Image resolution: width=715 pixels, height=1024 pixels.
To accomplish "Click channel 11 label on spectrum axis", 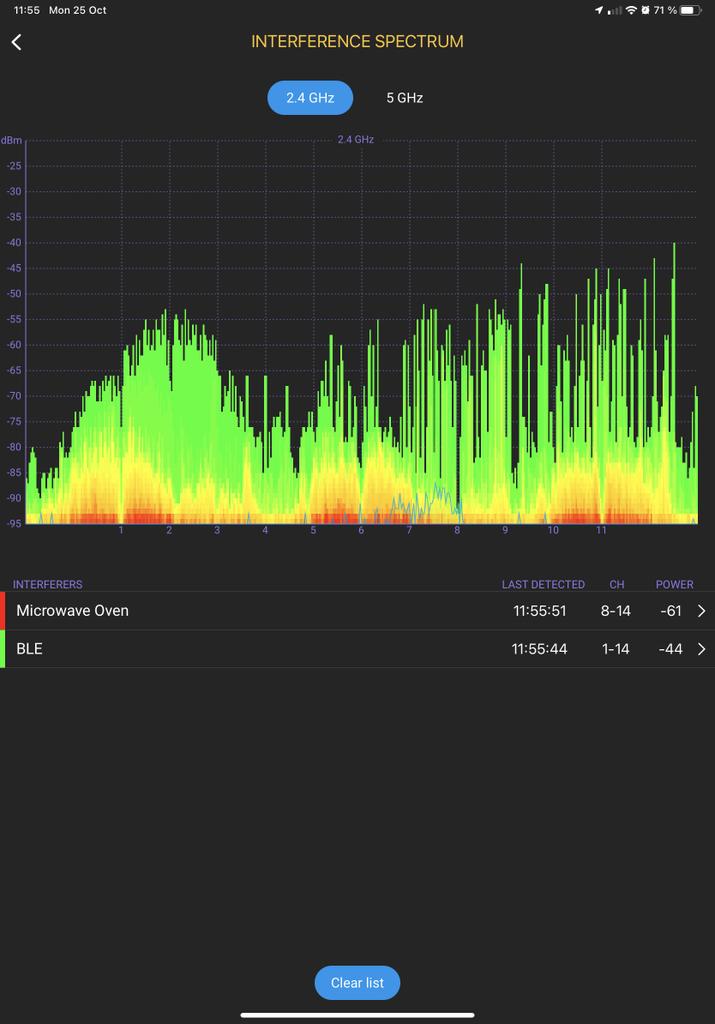I will [601, 530].
